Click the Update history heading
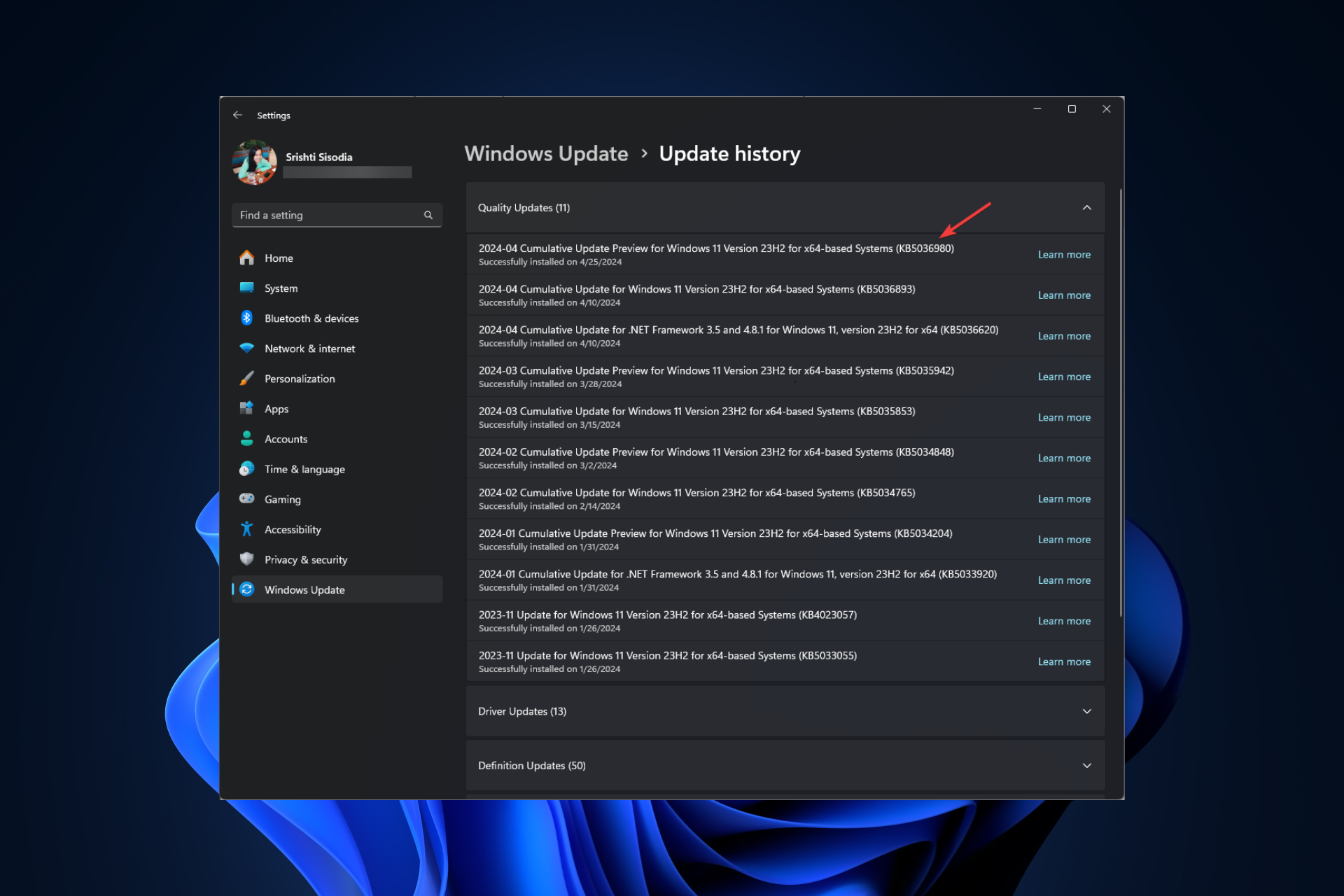 pyautogui.click(x=729, y=153)
